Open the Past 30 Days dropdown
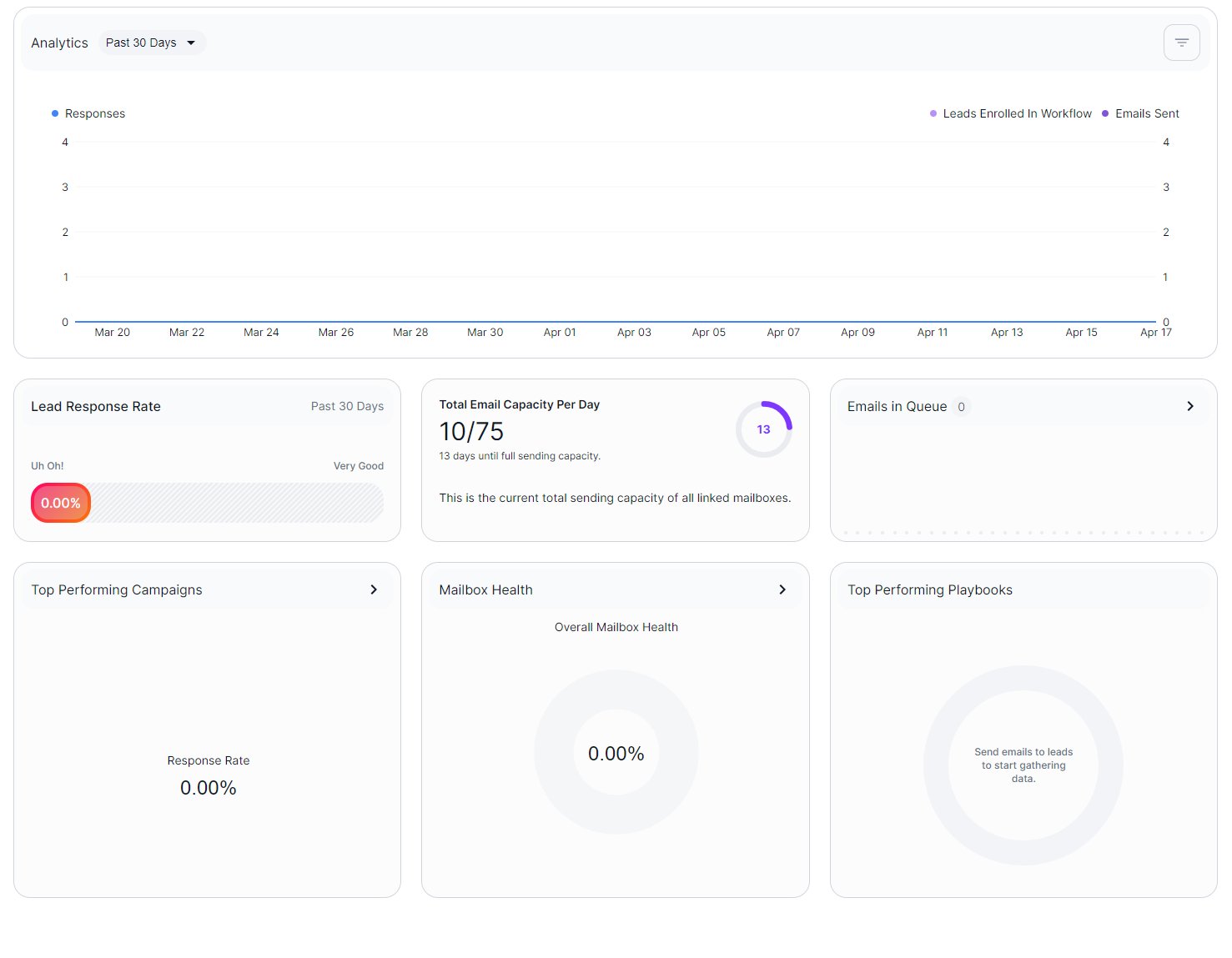This screenshot has width=1232, height=958. click(152, 43)
